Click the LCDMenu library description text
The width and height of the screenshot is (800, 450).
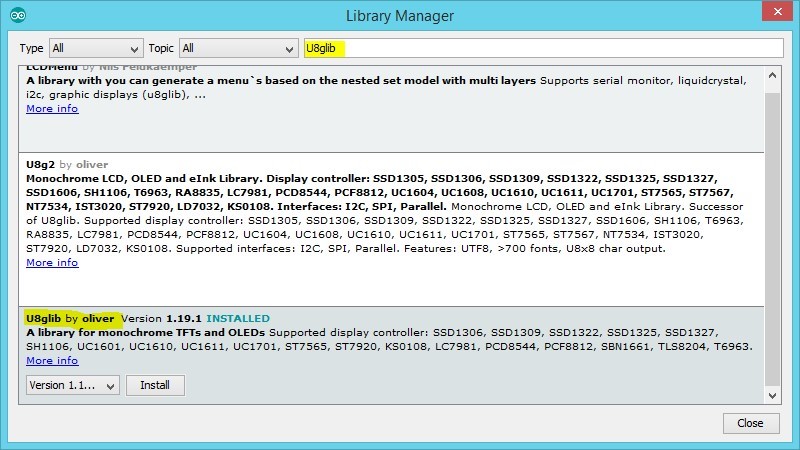point(386,87)
